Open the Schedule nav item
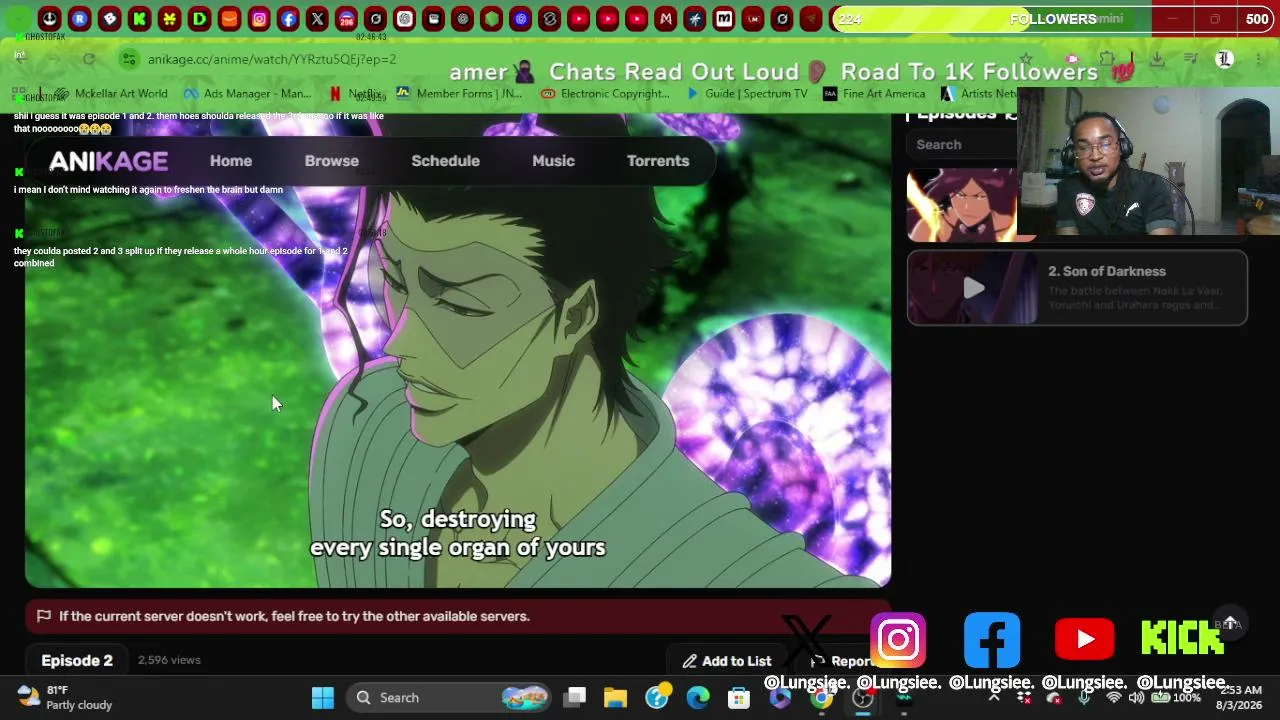Image resolution: width=1280 pixels, height=720 pixels. [446, 161]
